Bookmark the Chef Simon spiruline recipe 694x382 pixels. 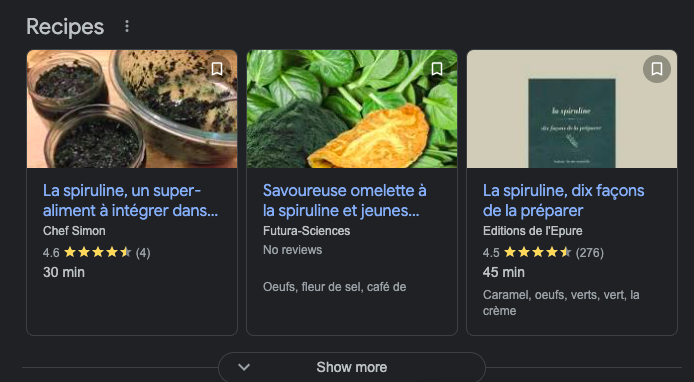coord(217,69)
